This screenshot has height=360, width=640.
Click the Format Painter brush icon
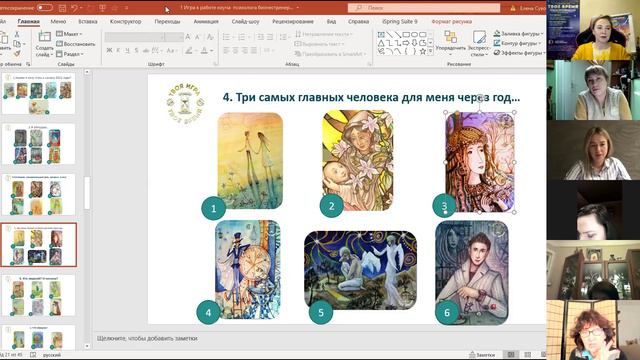pyautogui.click(x=17, y=53)
